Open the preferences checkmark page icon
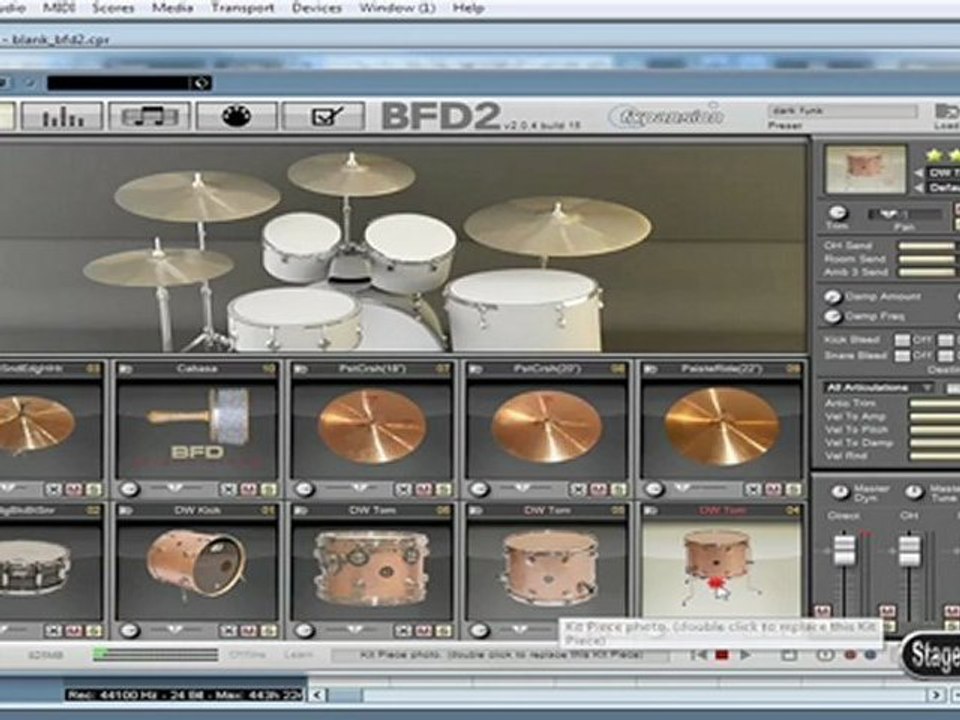 coord(324,116)
